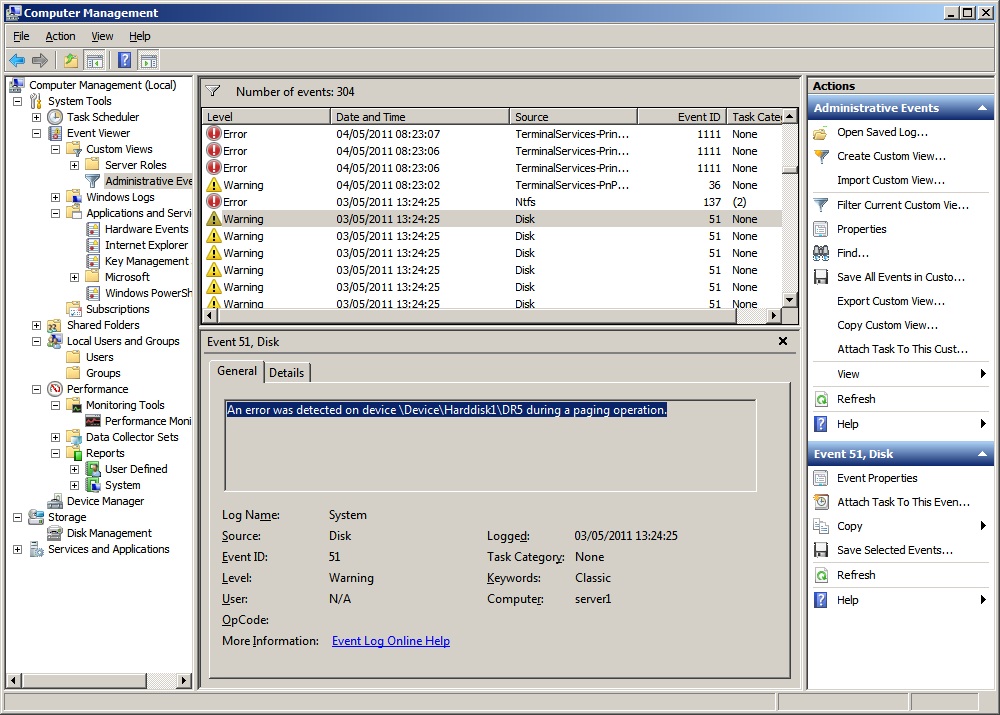Open Device Manager in the console tree
Image resolution: width=1000 pixels, height=715 pixels.
pyautogui.click(x=105, y=501)
